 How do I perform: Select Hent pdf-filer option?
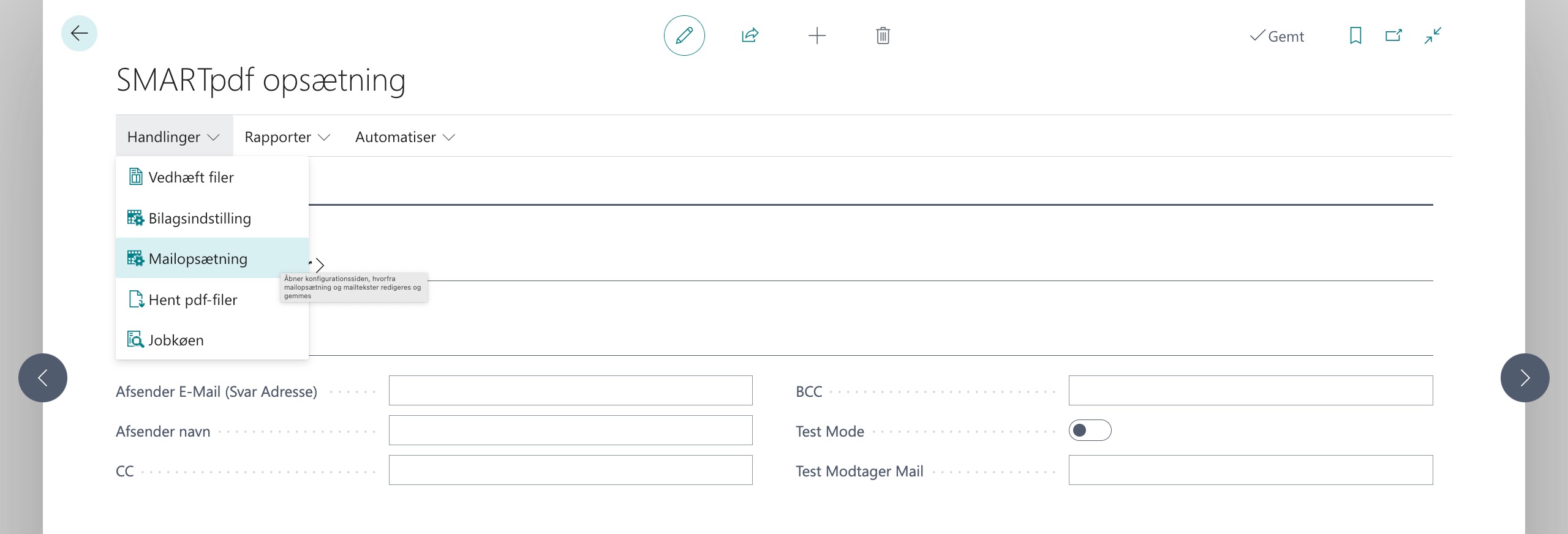192,300
